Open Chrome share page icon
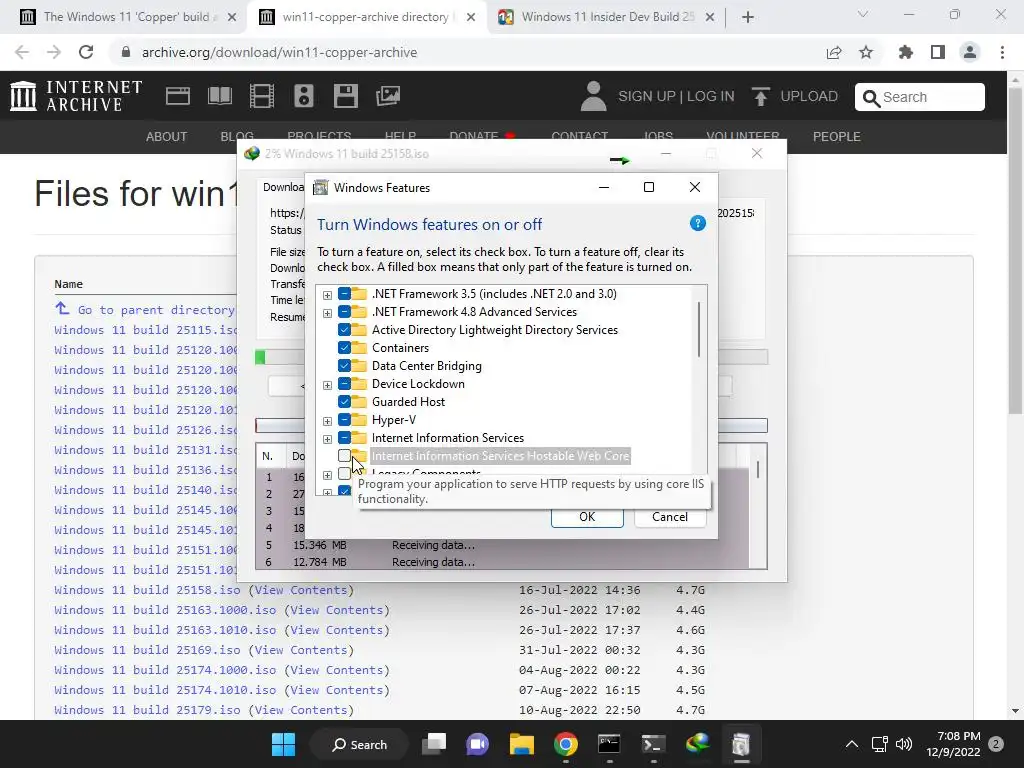Viewport: 1024px width, 768px height. coord(834,52)
